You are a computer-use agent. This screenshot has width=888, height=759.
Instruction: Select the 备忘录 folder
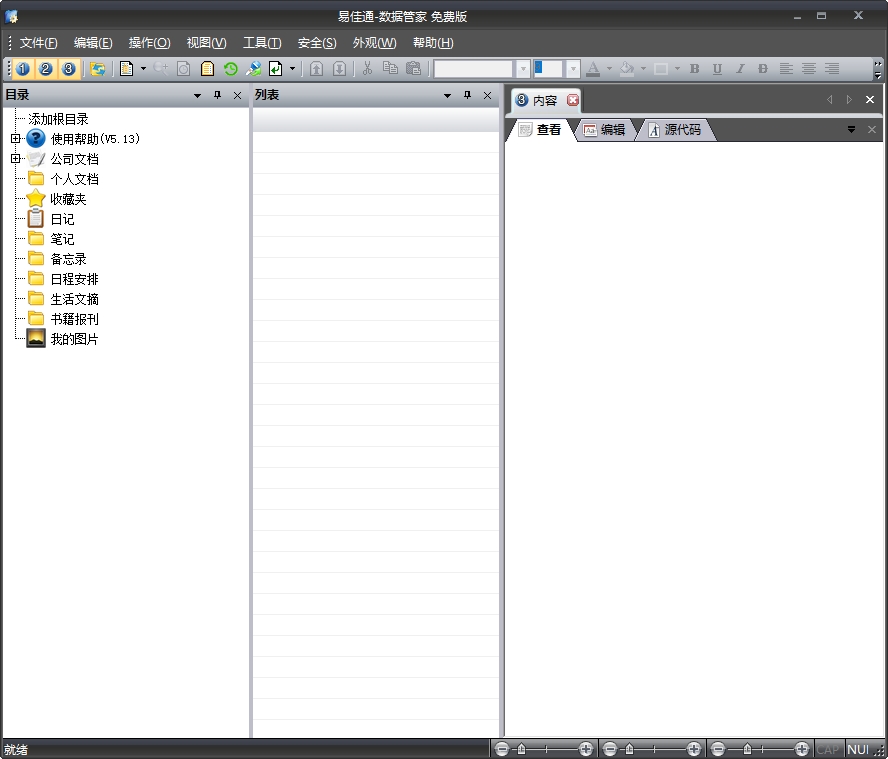point(68,259)
